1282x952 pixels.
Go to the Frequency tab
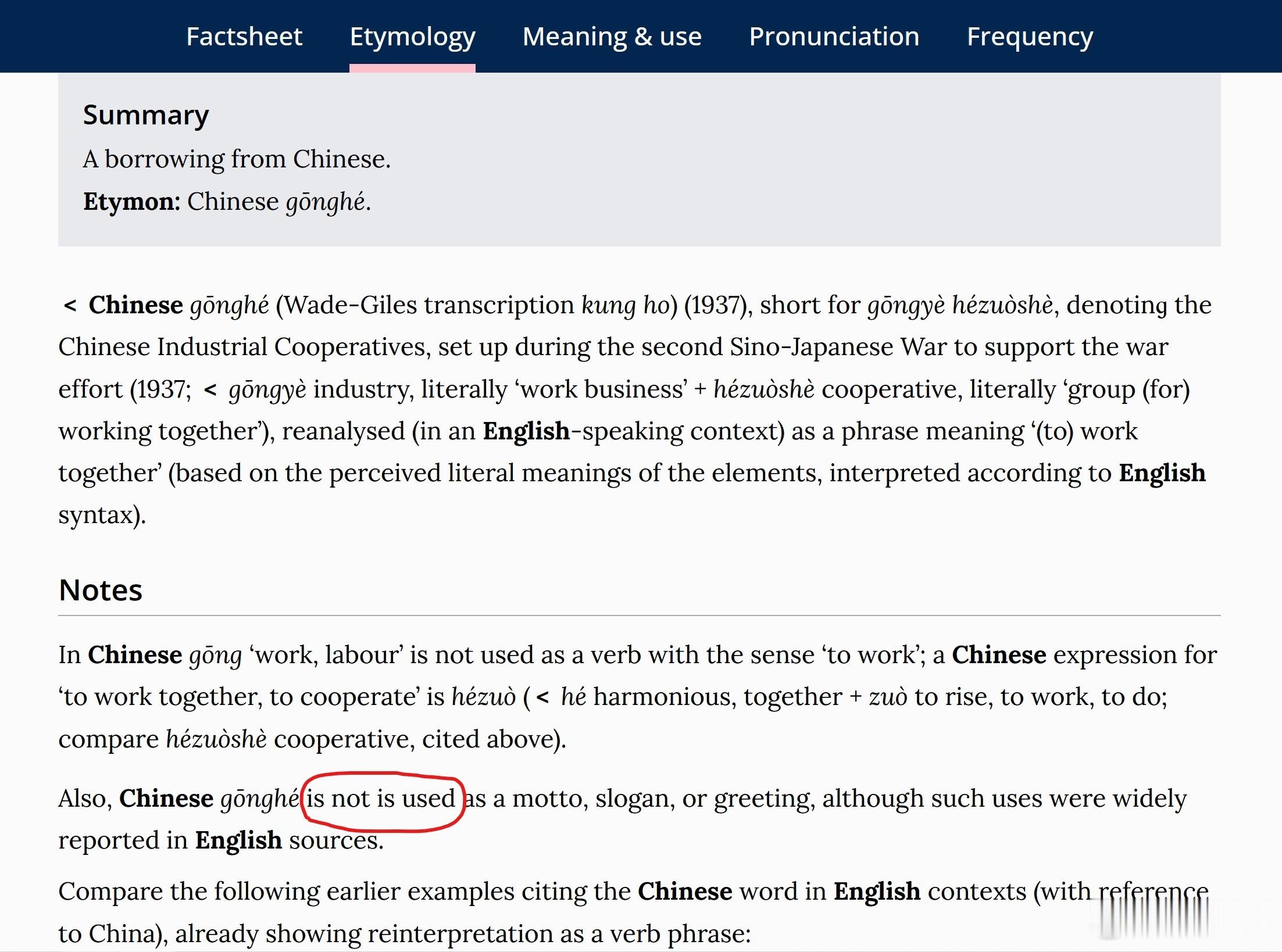pyautogui.click(x=1030, y=38)
